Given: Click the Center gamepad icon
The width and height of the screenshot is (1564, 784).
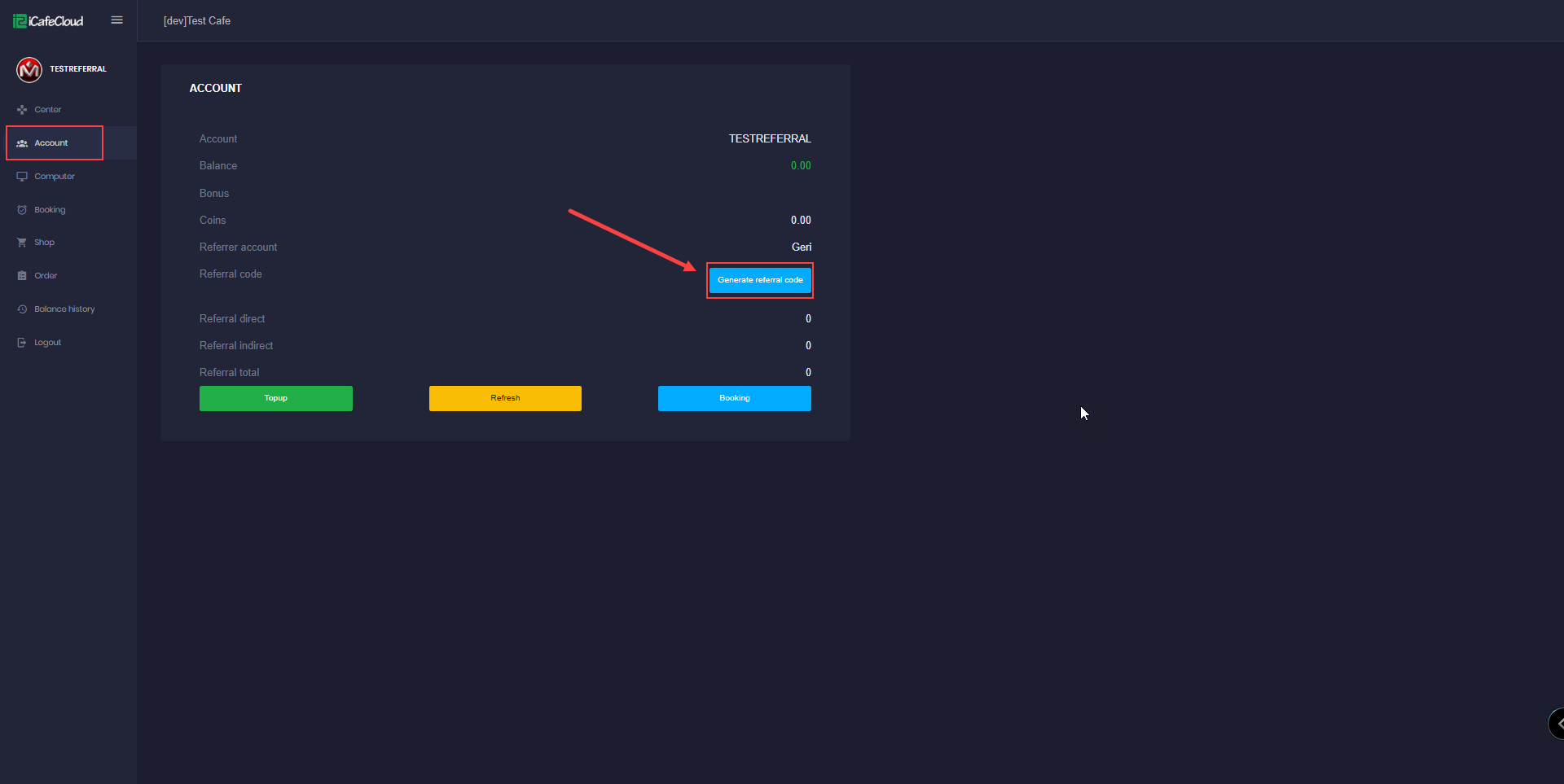Looking at the screenshot, I should (x=22, y=110).
